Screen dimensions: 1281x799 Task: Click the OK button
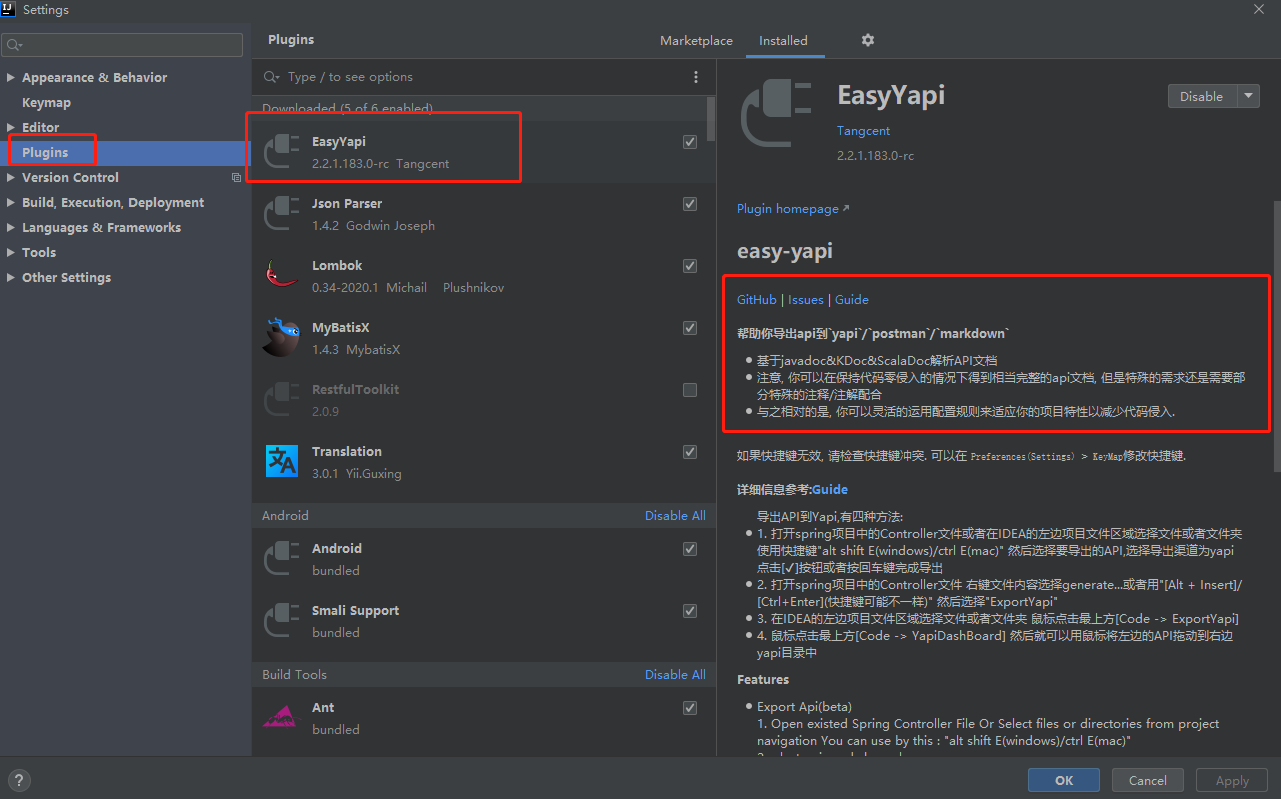[x=1064, y=781]
